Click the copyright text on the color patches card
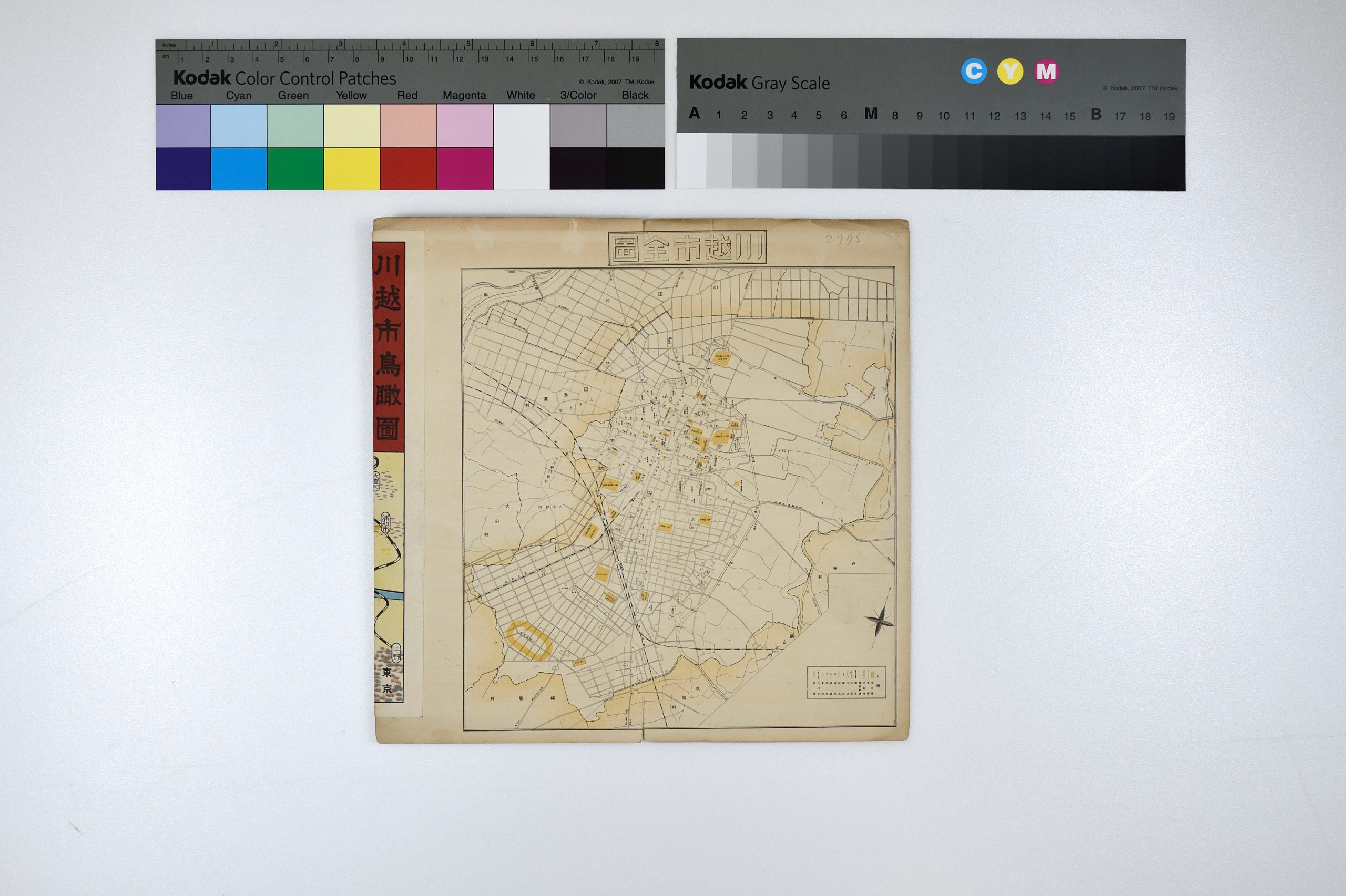Viewport: 1346px width, 896px height. [x=617, y=81]
